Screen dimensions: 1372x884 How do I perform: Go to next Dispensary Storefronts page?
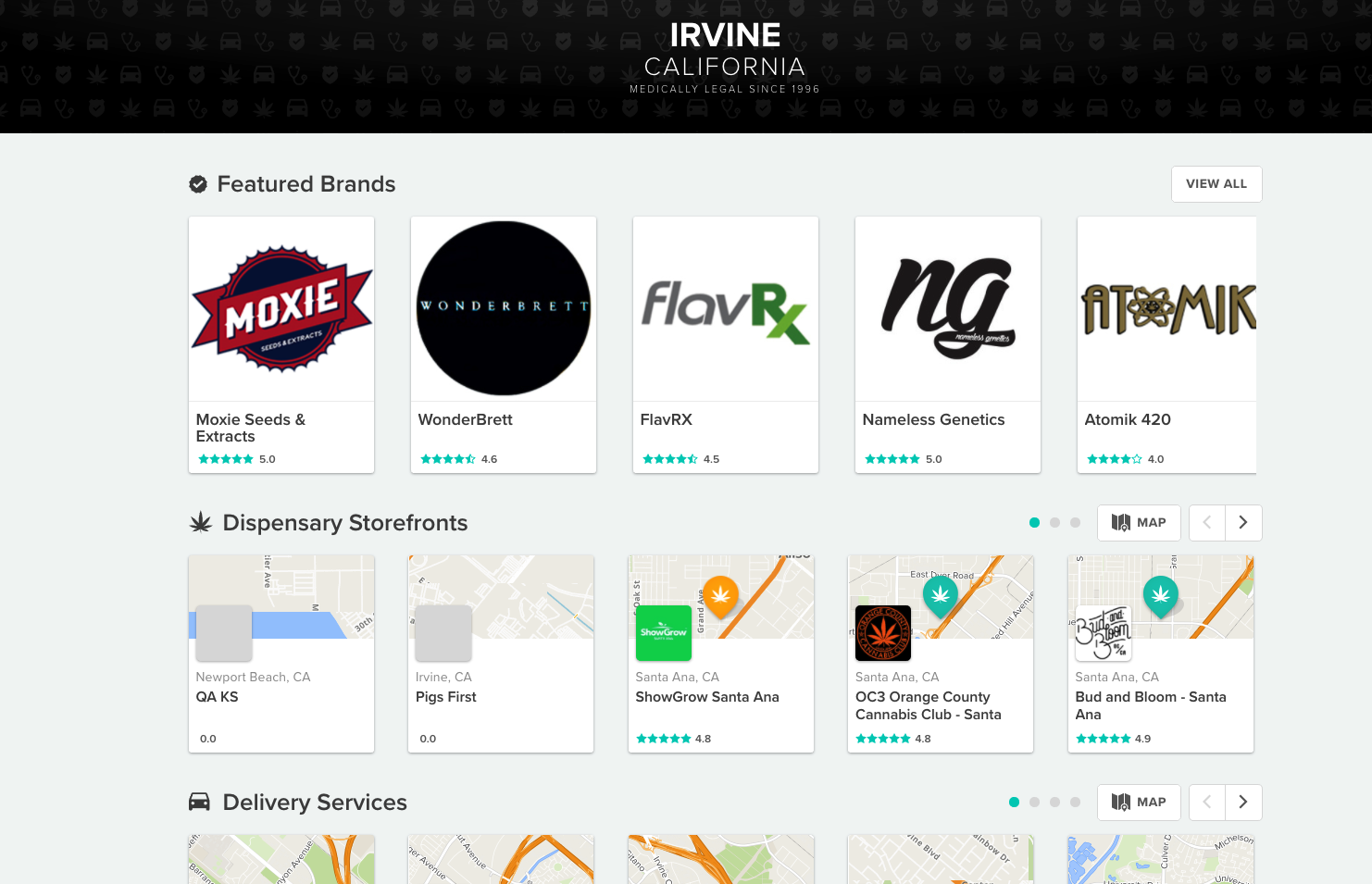(1243, 523)
